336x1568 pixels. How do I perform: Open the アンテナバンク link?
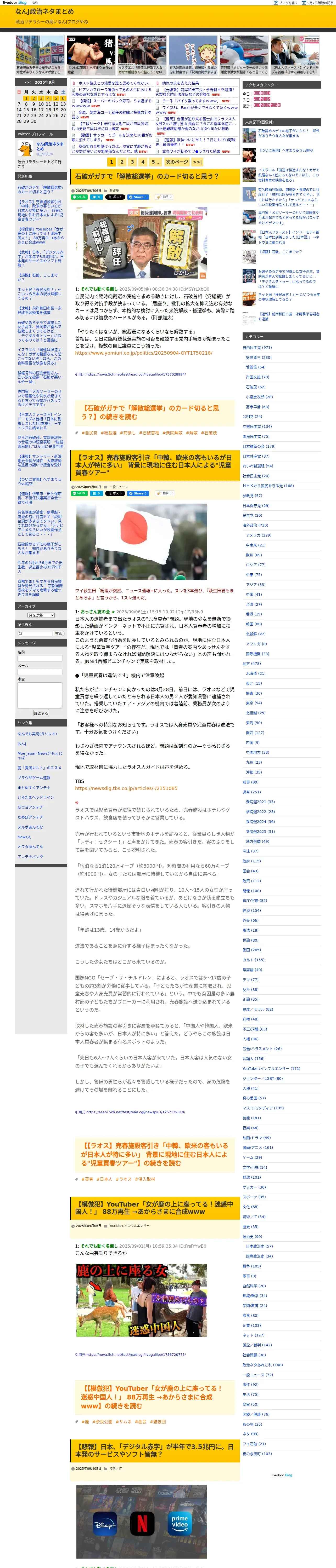point(31,856)
